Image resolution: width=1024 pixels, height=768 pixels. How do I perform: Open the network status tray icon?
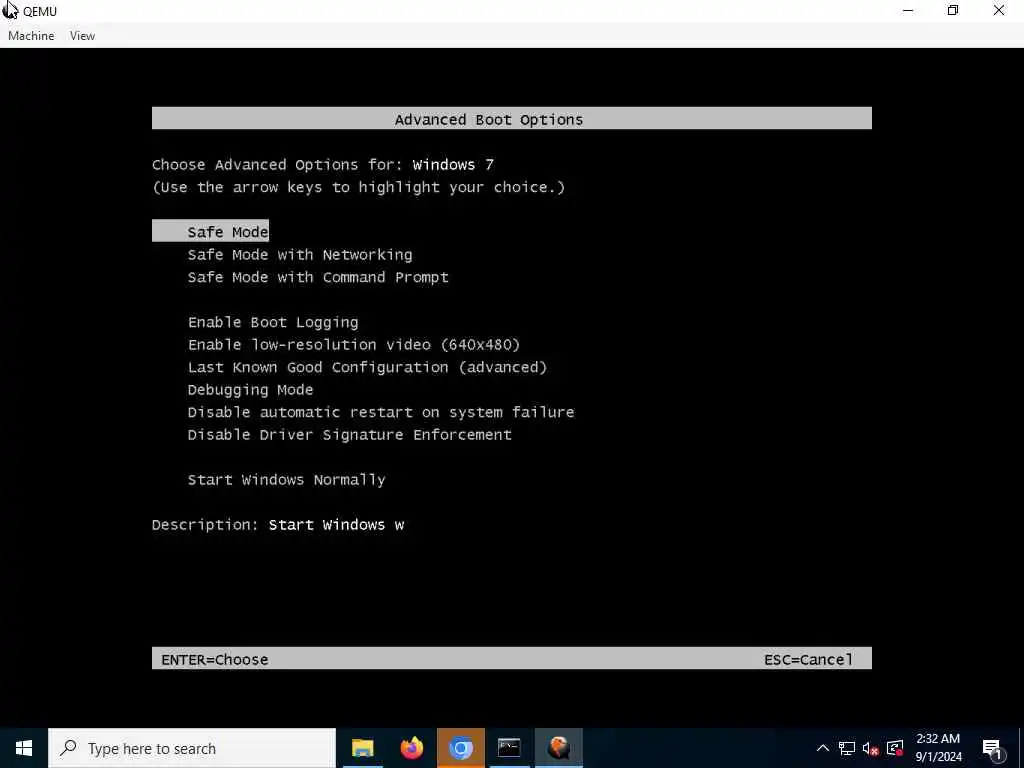click(847, 748)
